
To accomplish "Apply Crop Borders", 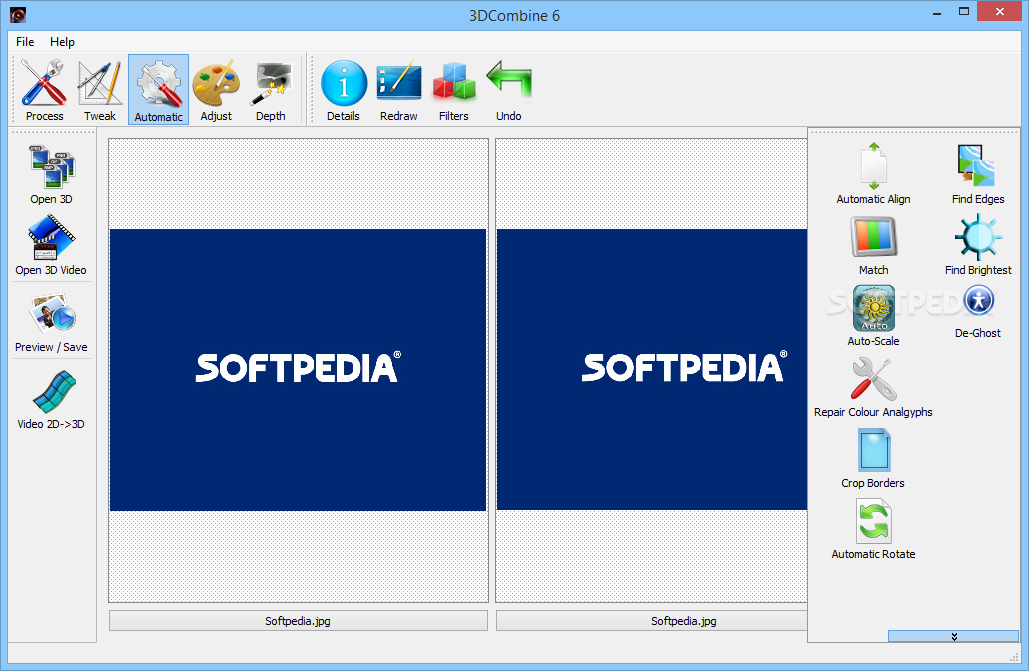I will pyautogui.click(x=873, y=458).
